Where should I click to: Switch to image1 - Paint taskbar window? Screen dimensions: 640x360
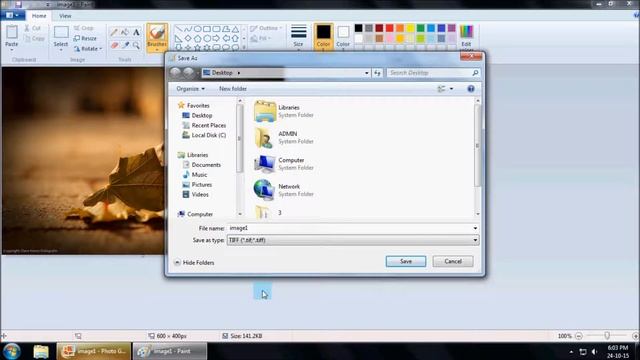click(170, 351)
